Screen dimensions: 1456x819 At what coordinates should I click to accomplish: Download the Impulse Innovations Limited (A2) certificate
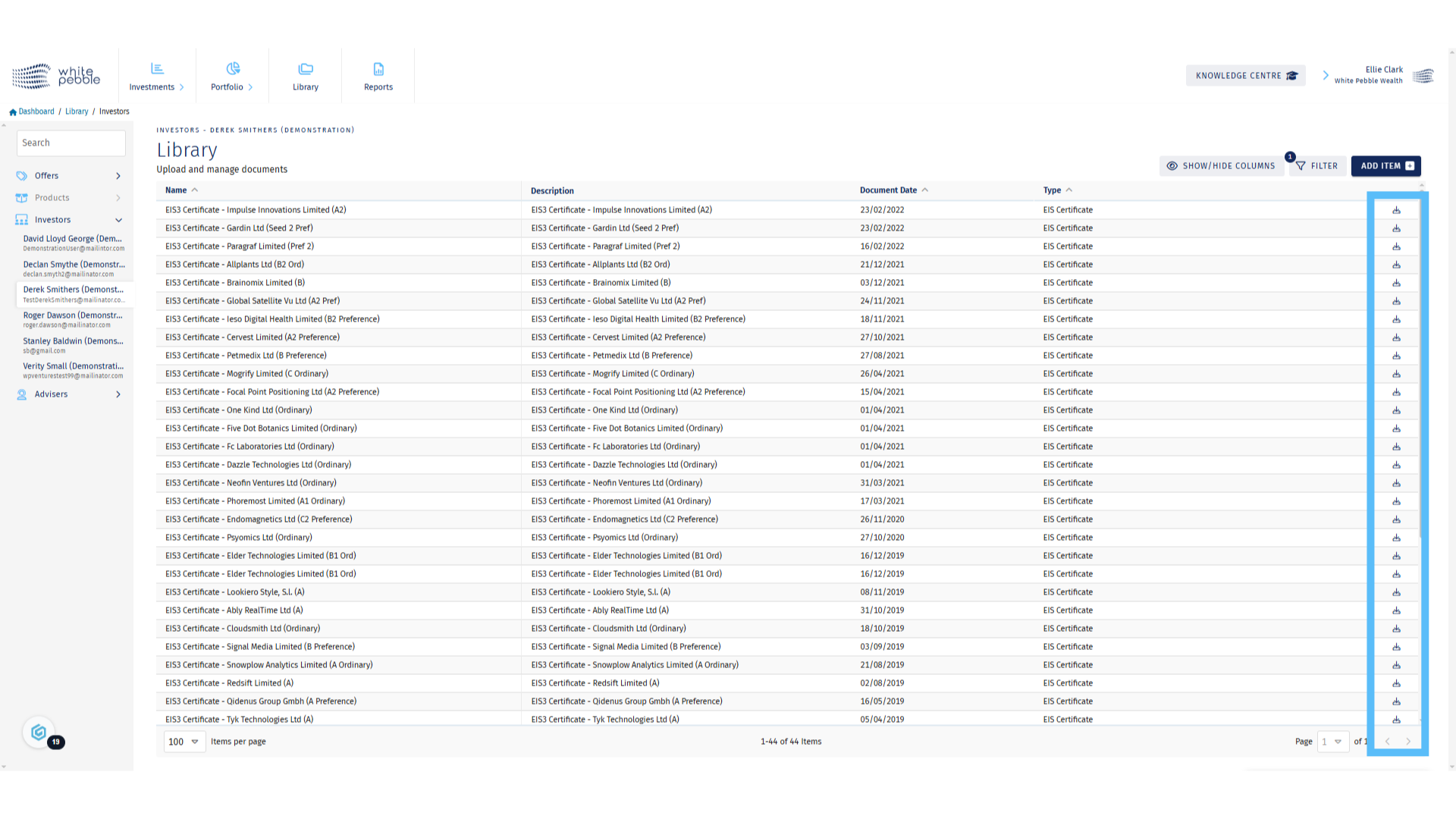[1396, 210]
